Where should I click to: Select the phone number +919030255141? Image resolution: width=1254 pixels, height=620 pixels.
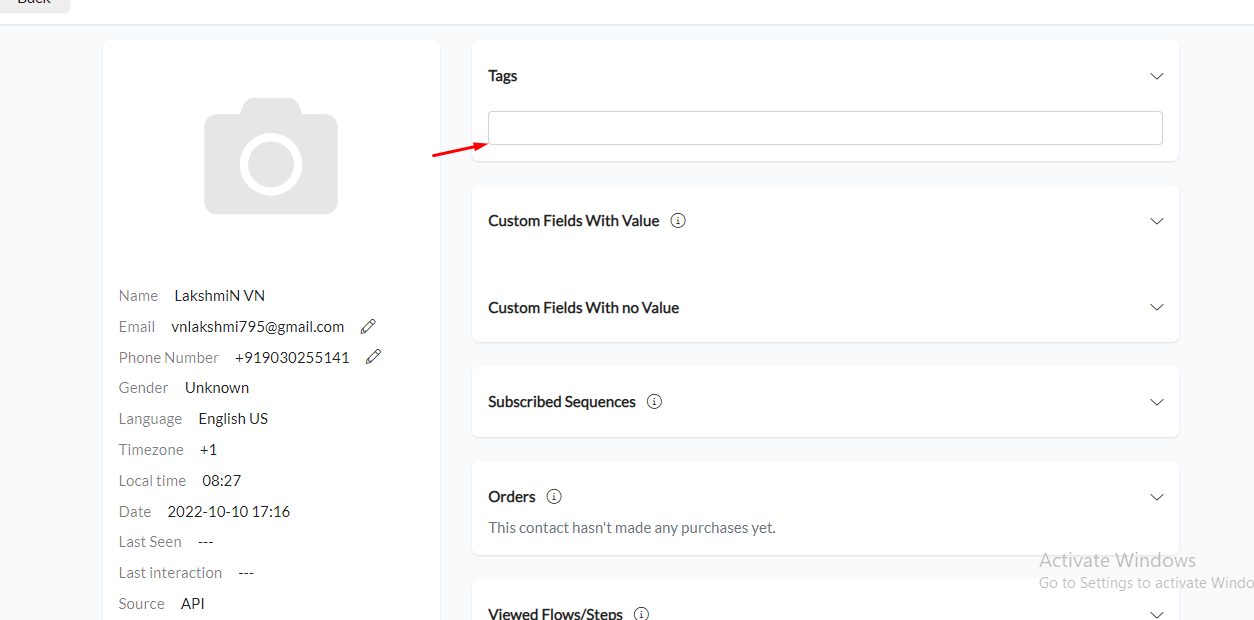[x=292, y=357]
